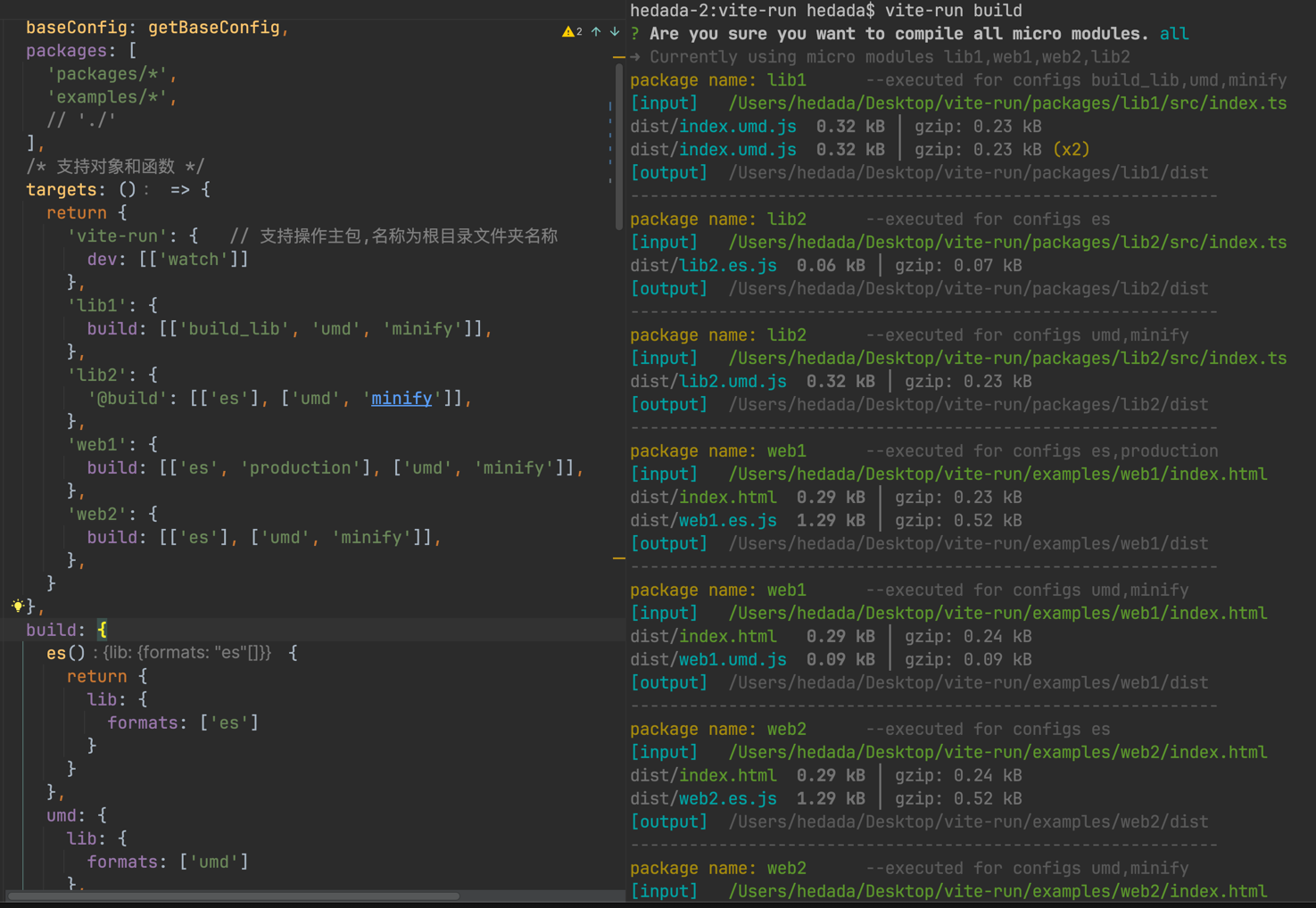Viewport: 1316px width, 908px height.
Task: Place cursor on 'packages/*' string
Action: coord(112,74)
